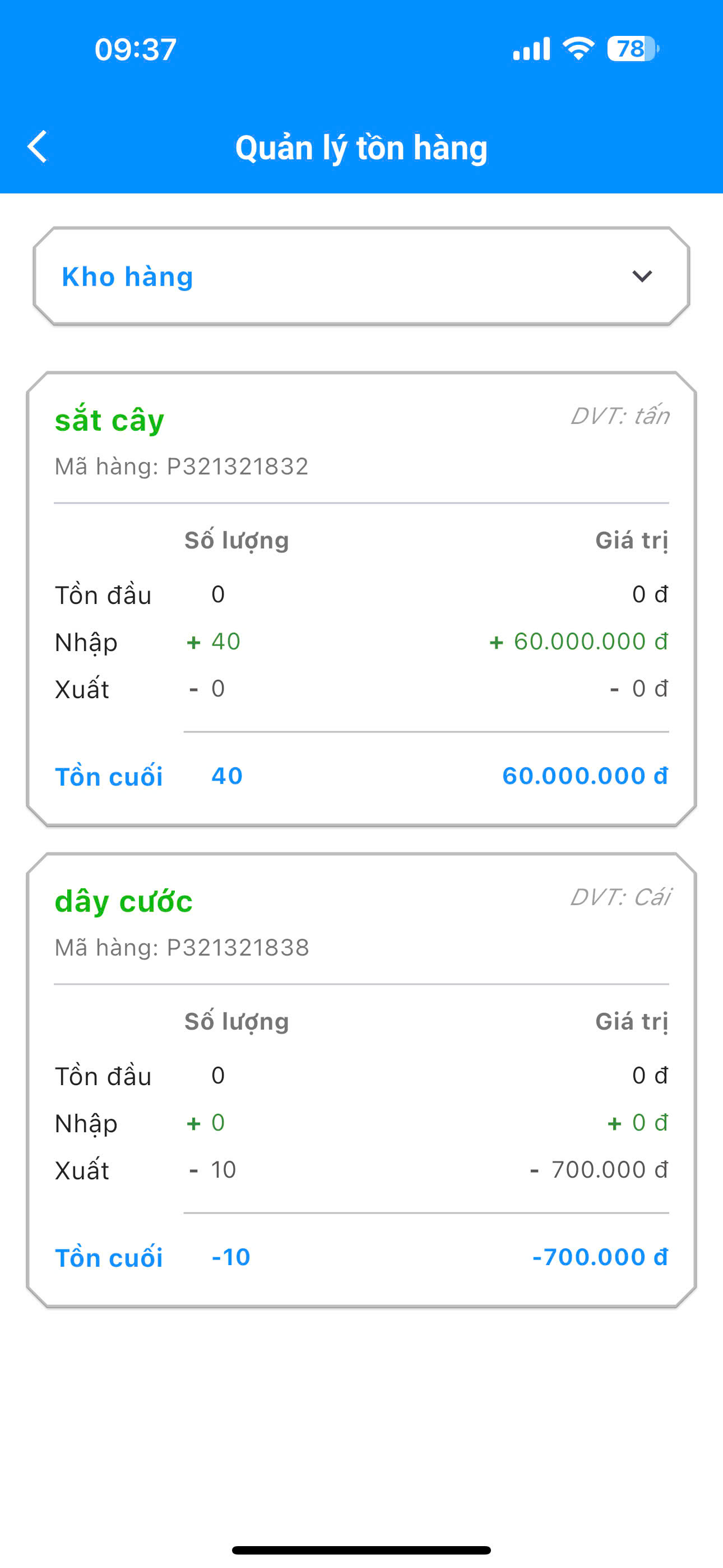Open the sắt cây product card
This screenshot has height=1568, width=723.
(361, 599)
